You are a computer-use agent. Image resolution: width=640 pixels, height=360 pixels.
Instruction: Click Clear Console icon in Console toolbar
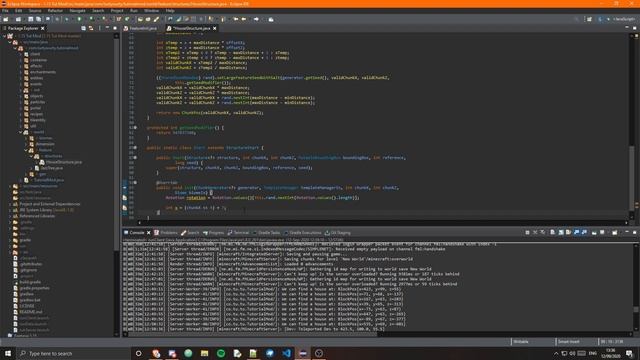(x=553, y=232)
